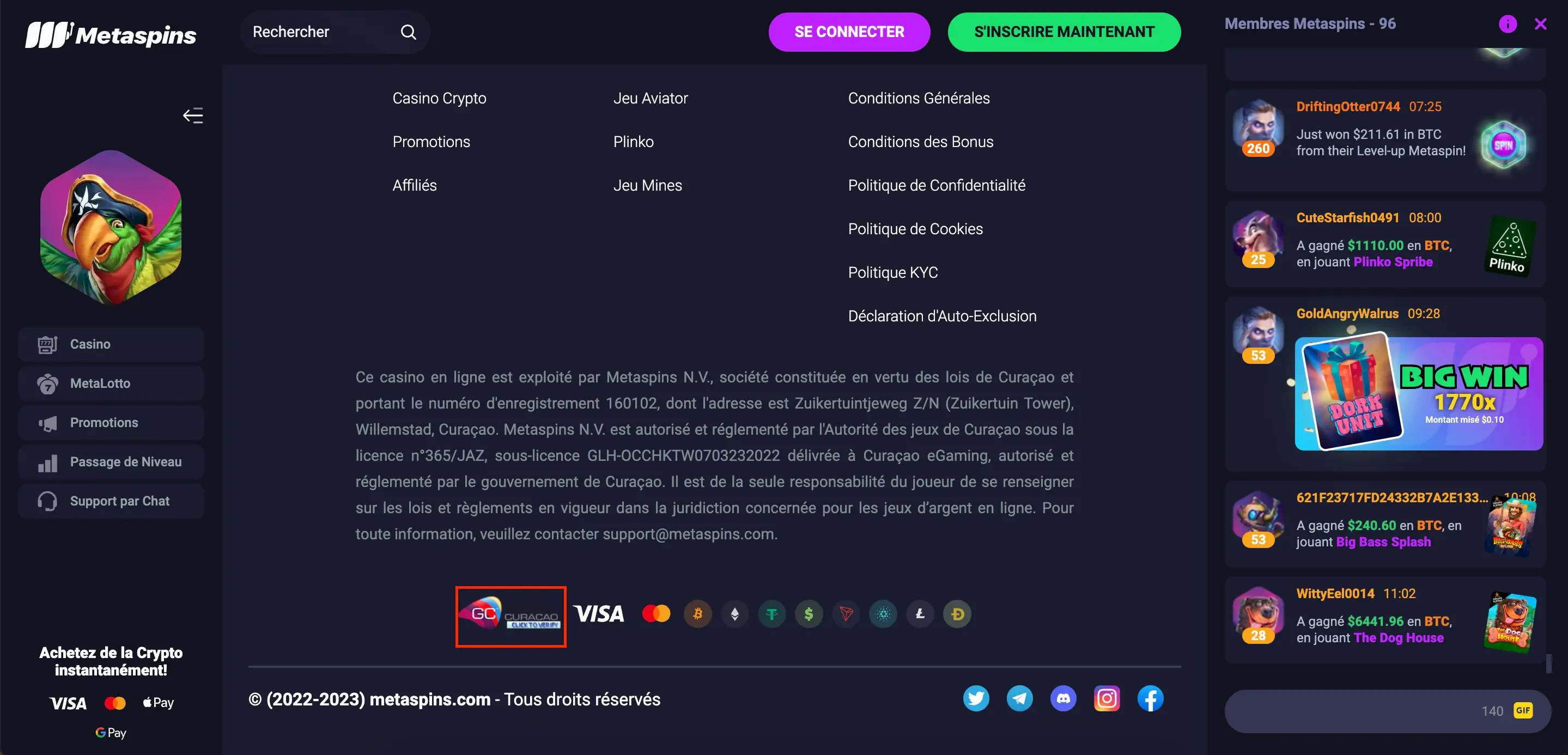Image resolution: width=1568 pixels, height=755 pixels.
Task: Collapse the sidebar with the arrow icon
Action: coord(193,115)
